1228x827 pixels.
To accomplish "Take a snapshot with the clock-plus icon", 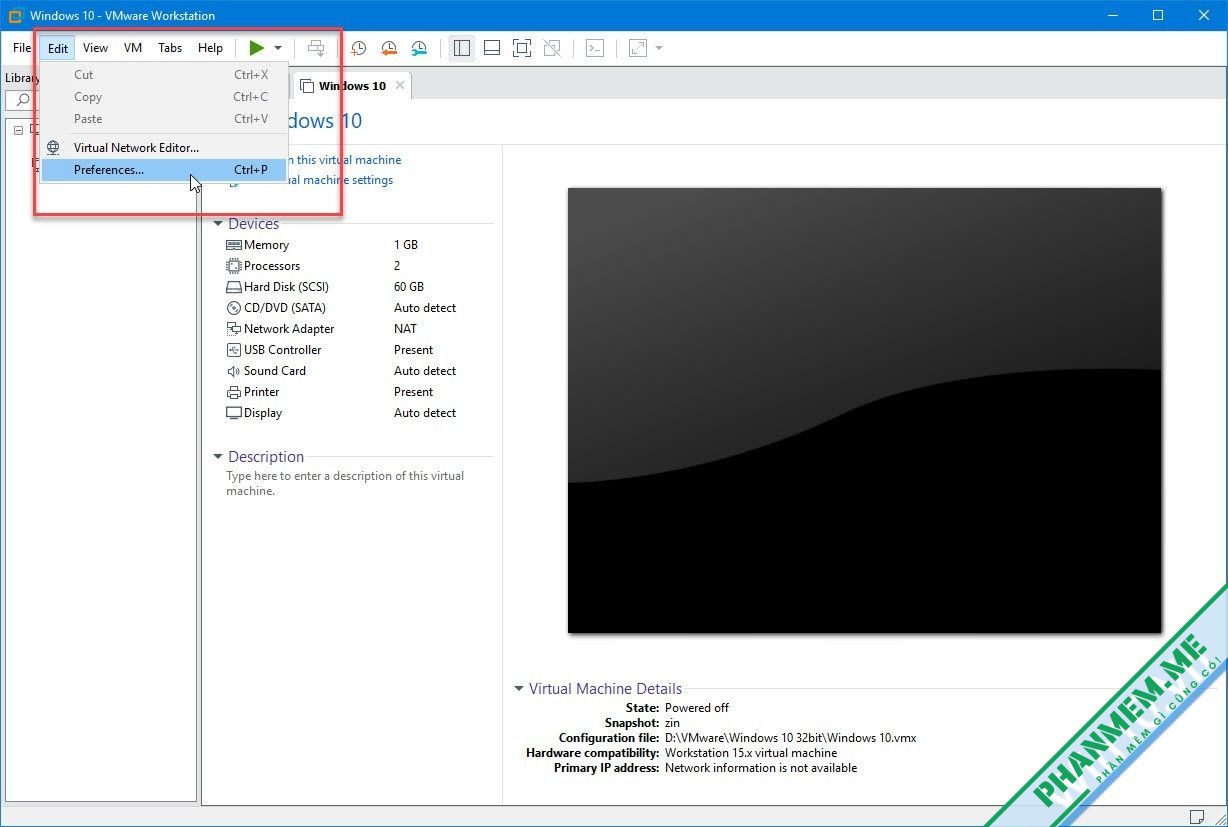I will pyautogui.click(x=358, y=48).
